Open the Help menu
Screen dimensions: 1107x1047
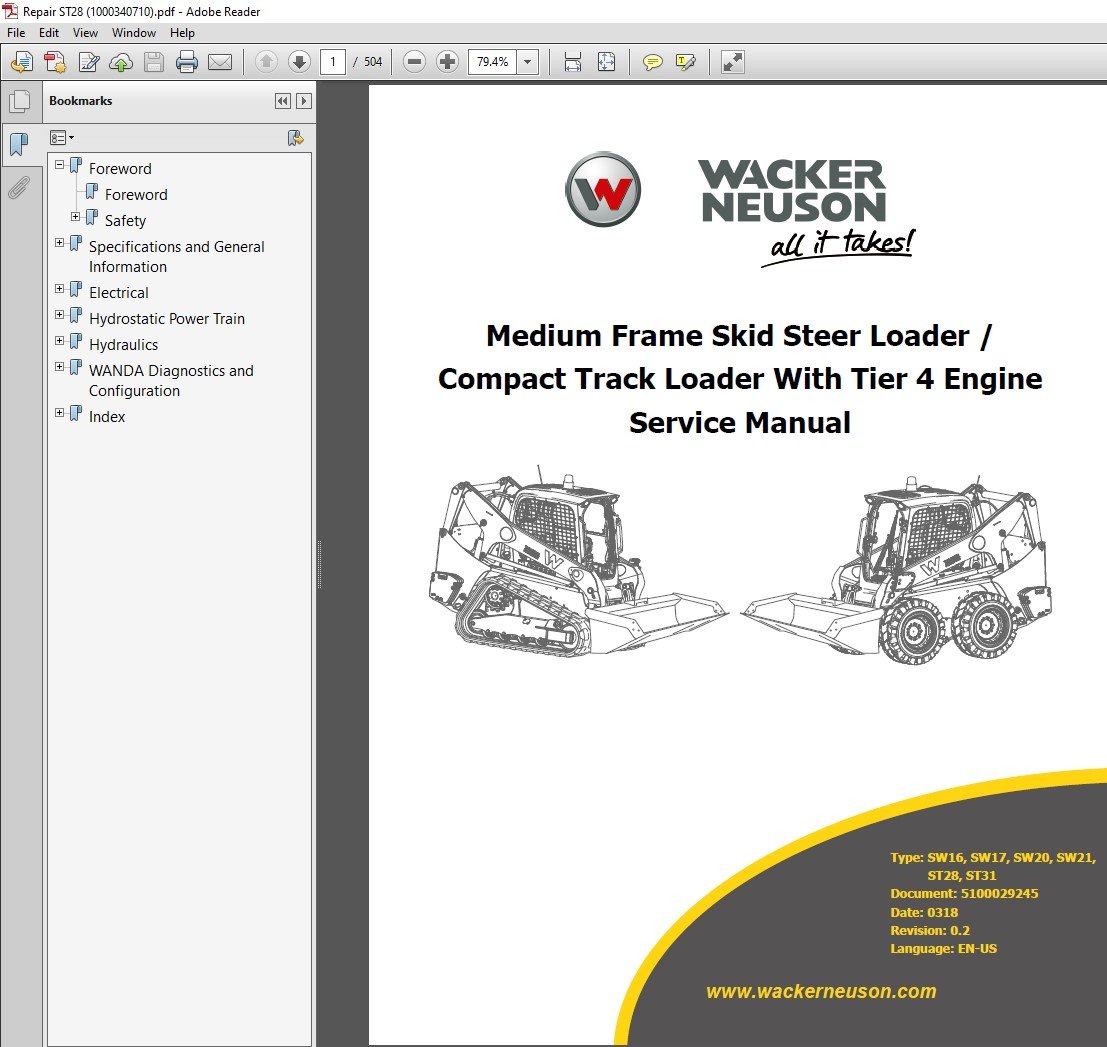point(182,33)
